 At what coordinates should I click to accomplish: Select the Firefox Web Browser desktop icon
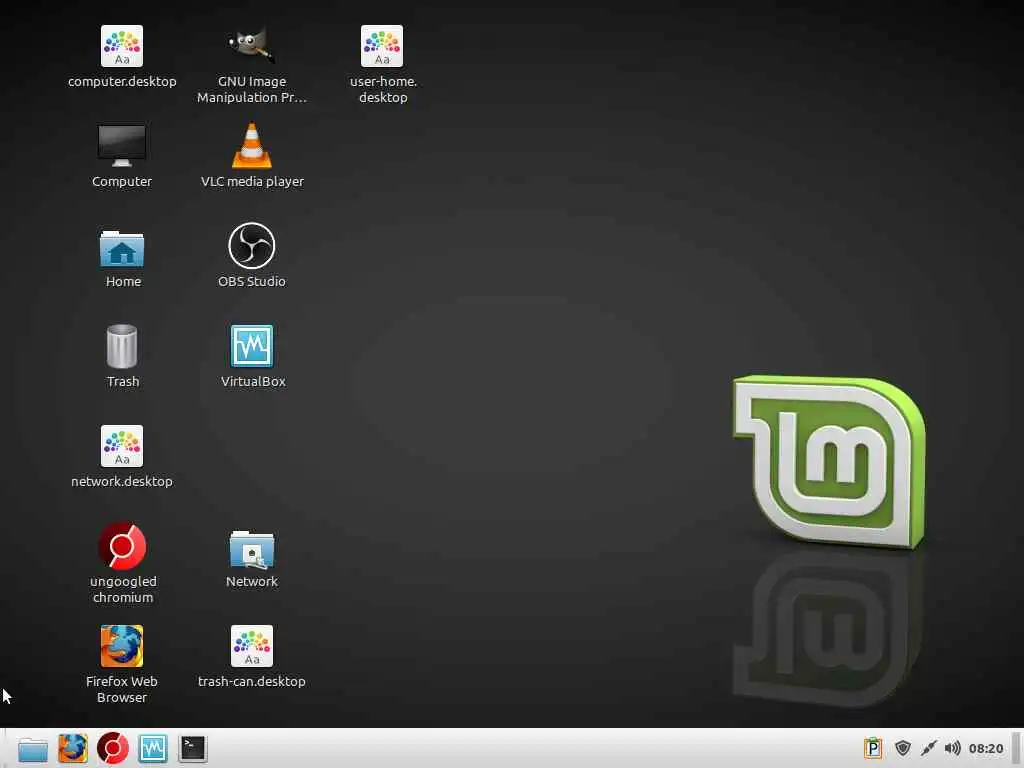pyautogui.click(x=121, y=646)
